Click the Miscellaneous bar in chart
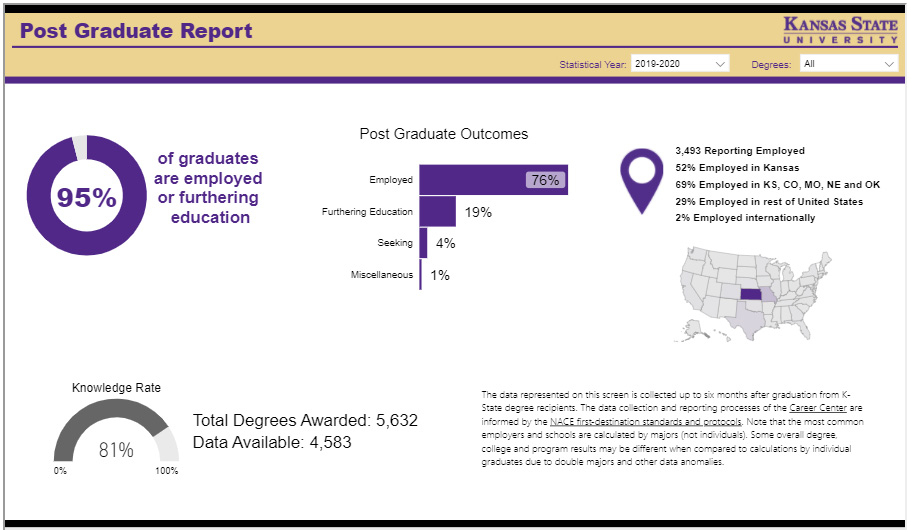 pos(421,275)
